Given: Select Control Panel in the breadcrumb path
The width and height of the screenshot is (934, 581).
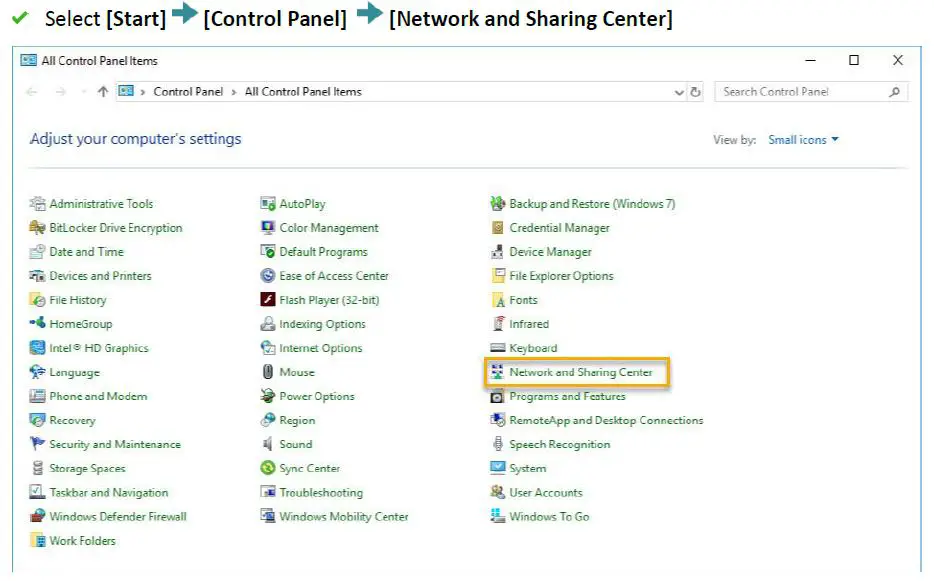Looking at the screenshot, I should 188,92.
